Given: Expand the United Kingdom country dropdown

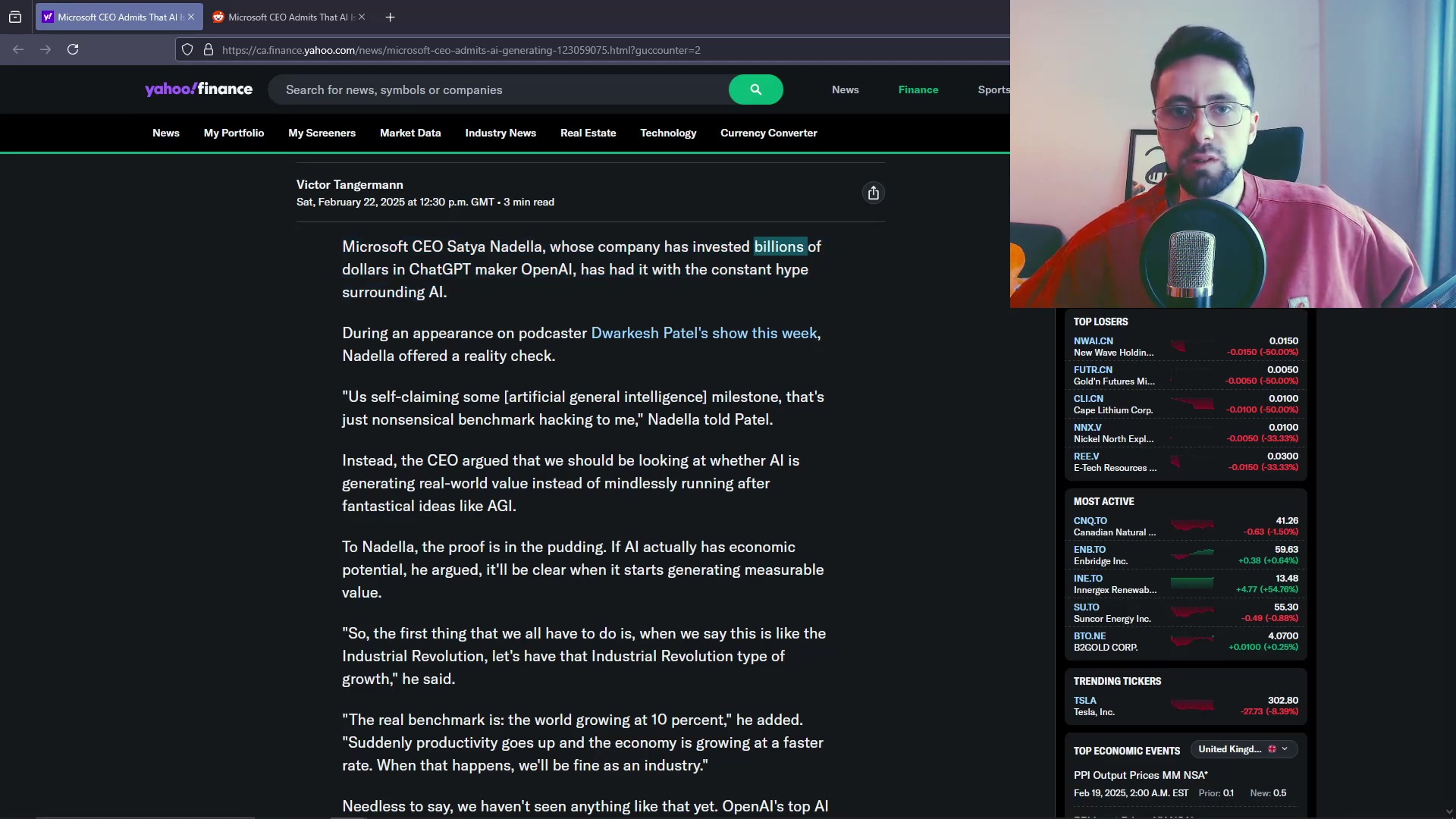Looking at the screenshot, I should pyautogui.click(x=1244, y=749).
